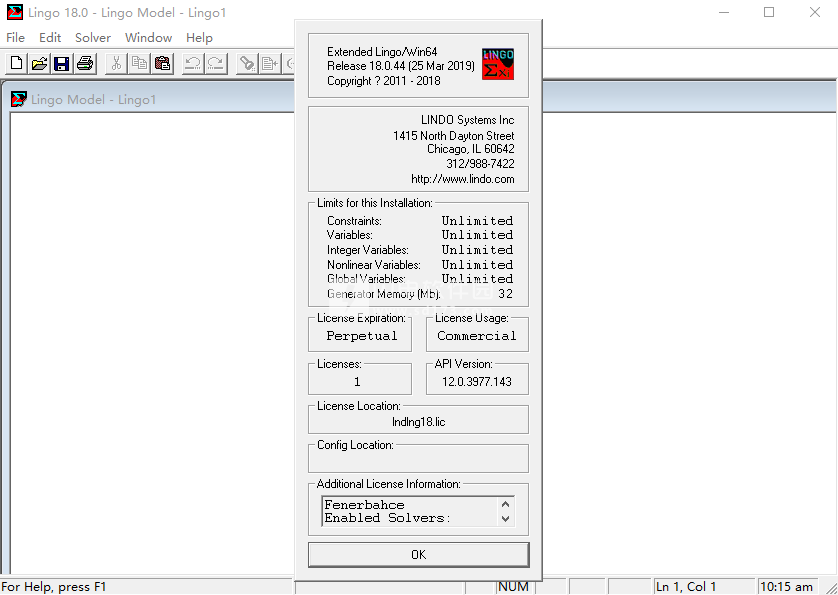Screen dimensions: 838x595
Task: Click the Global Variables Unlimited value
Action: [x=477, y=279]
